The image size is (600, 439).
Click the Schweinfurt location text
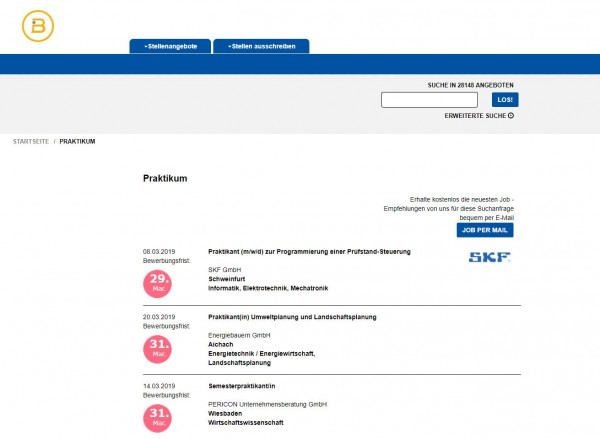click(x=227, y=279)
